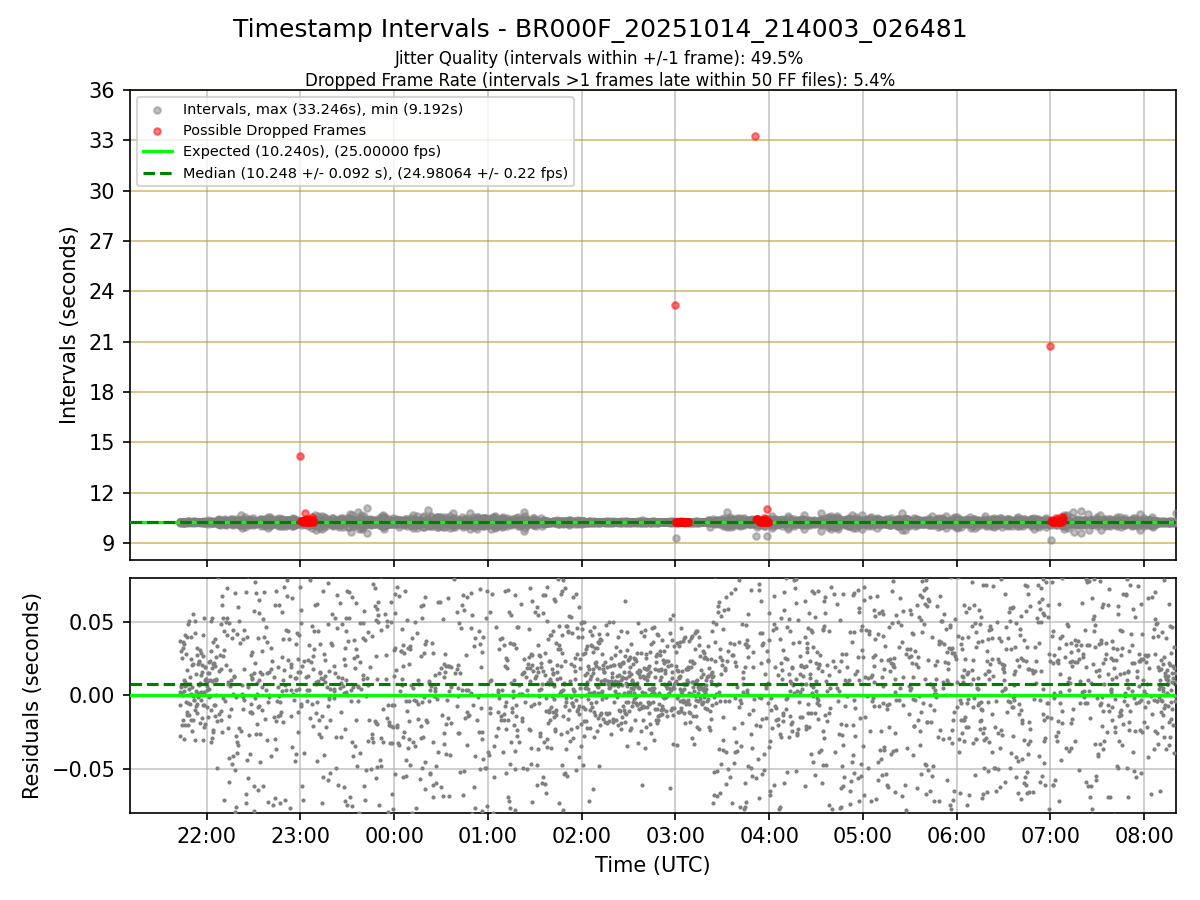Viewport: 1200px width, 900px height.
Task: Click the red outlier near 23 seconds at 03:00
Action: tap(675, 305)
